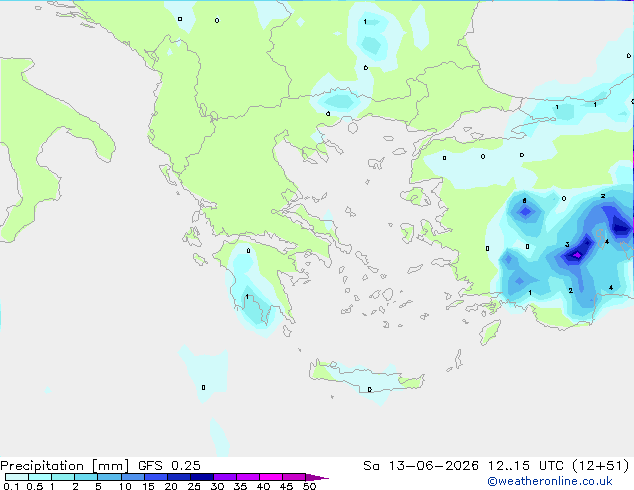Viewport: 634px width, 490px height.
Task: Pick the 40–45 mm magenta legend swatch
Action: pyautogui.click(x=271, y=477)
